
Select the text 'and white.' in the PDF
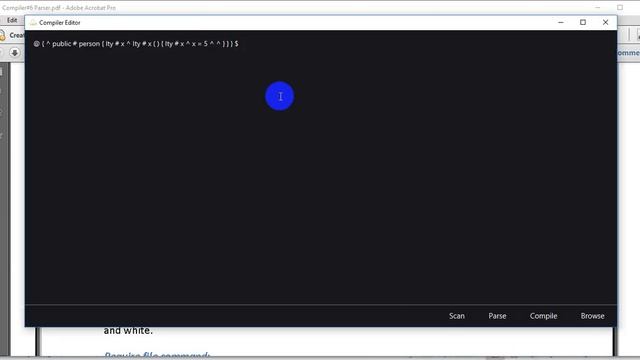tap(128, 331)
